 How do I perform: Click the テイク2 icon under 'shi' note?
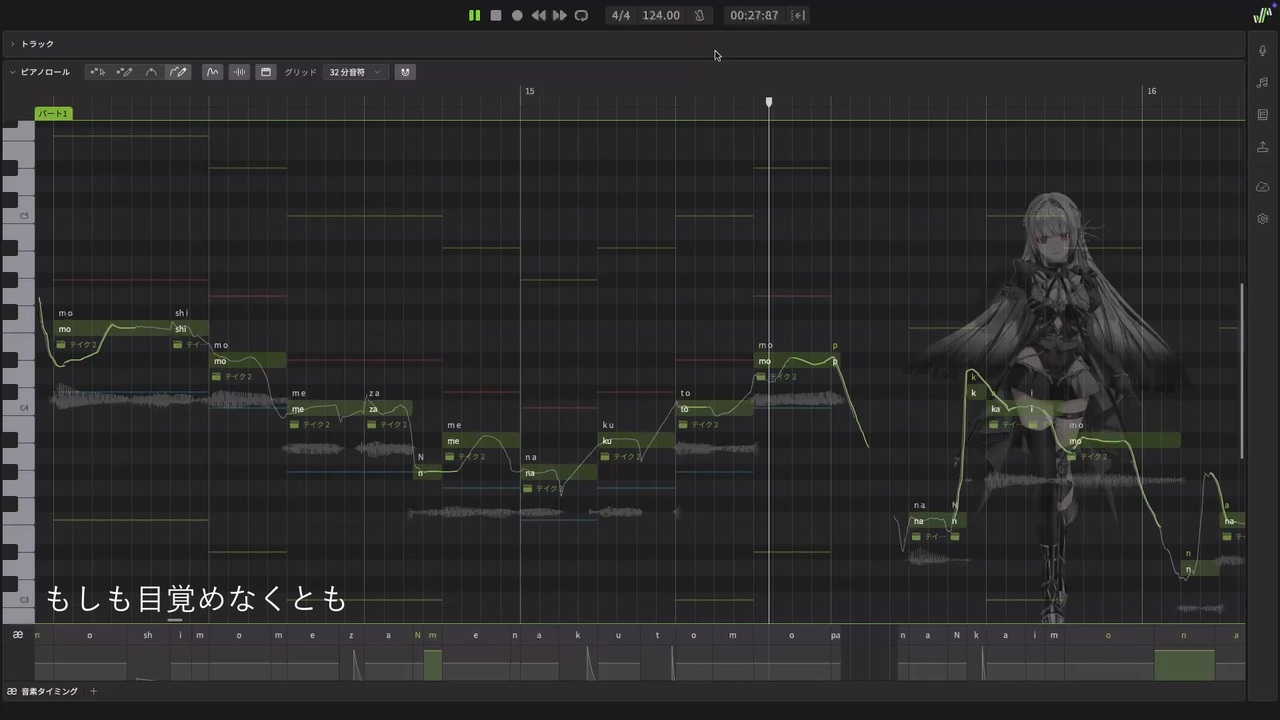click(x=178, y=345)
